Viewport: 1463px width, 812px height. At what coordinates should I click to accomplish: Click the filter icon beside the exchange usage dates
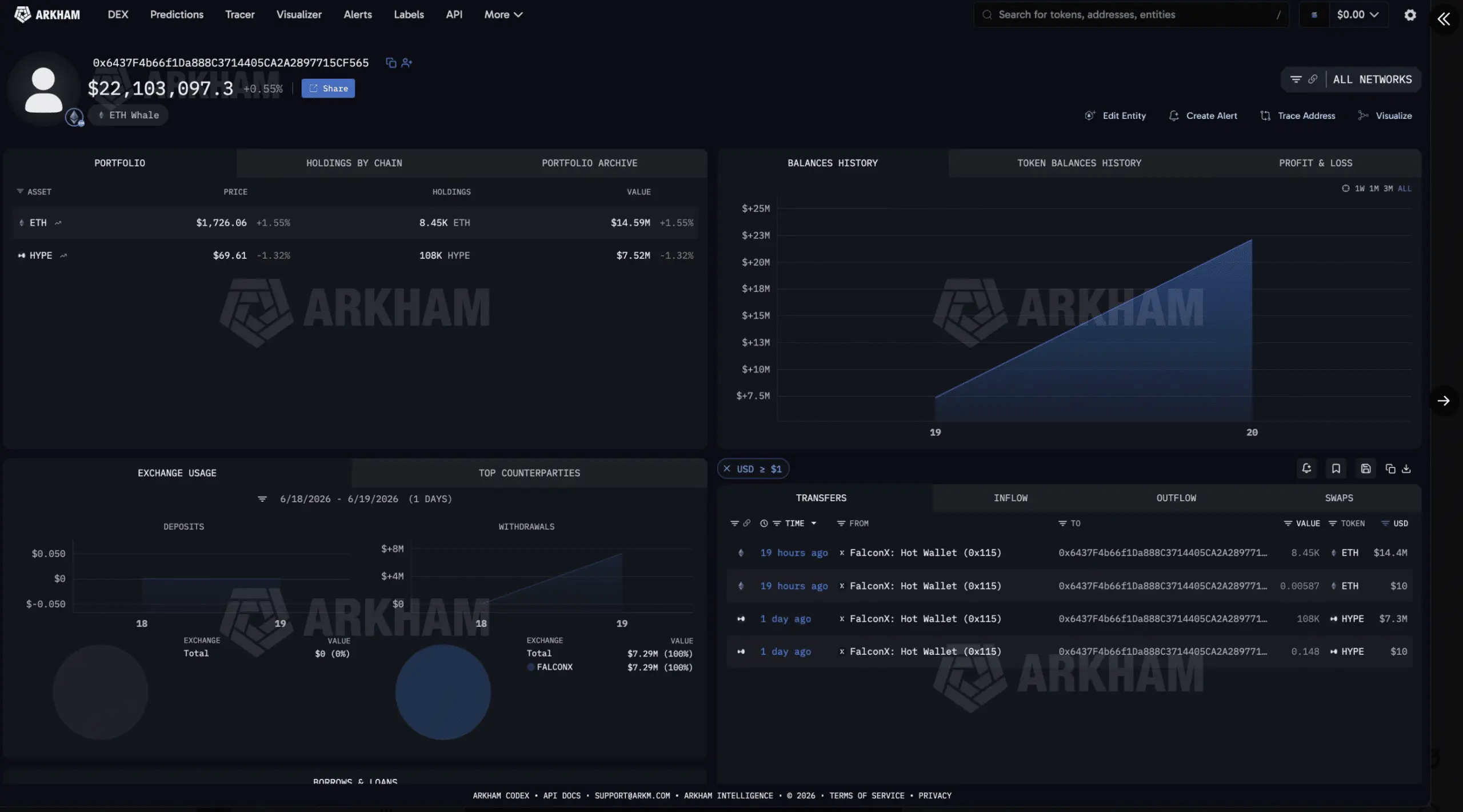(262, 499)
